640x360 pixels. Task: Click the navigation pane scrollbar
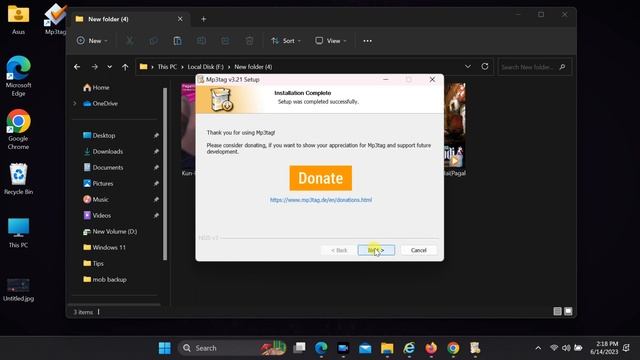(165, 173)
